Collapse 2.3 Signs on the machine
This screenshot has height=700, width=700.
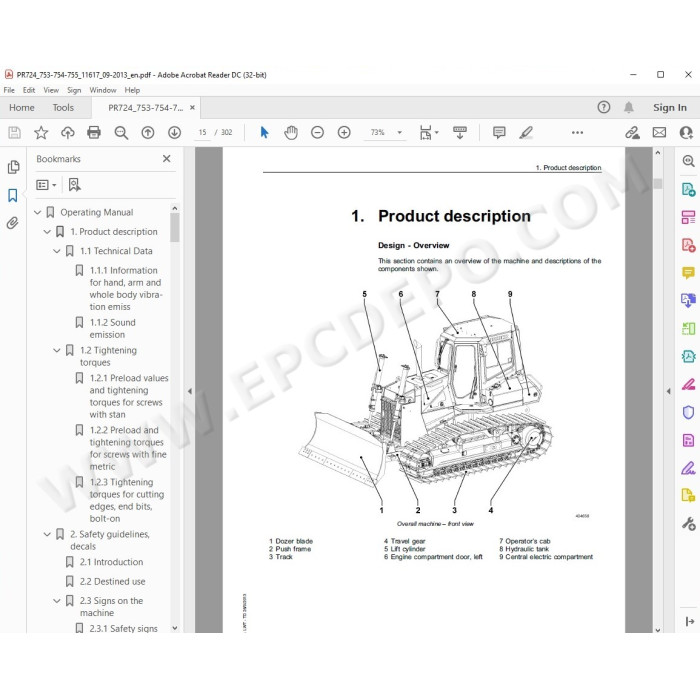coord(57,601)
